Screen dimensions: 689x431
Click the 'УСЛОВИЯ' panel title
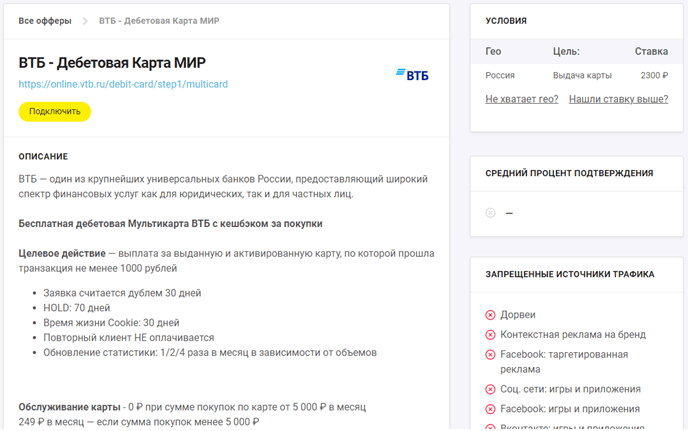tap(506, 21)
